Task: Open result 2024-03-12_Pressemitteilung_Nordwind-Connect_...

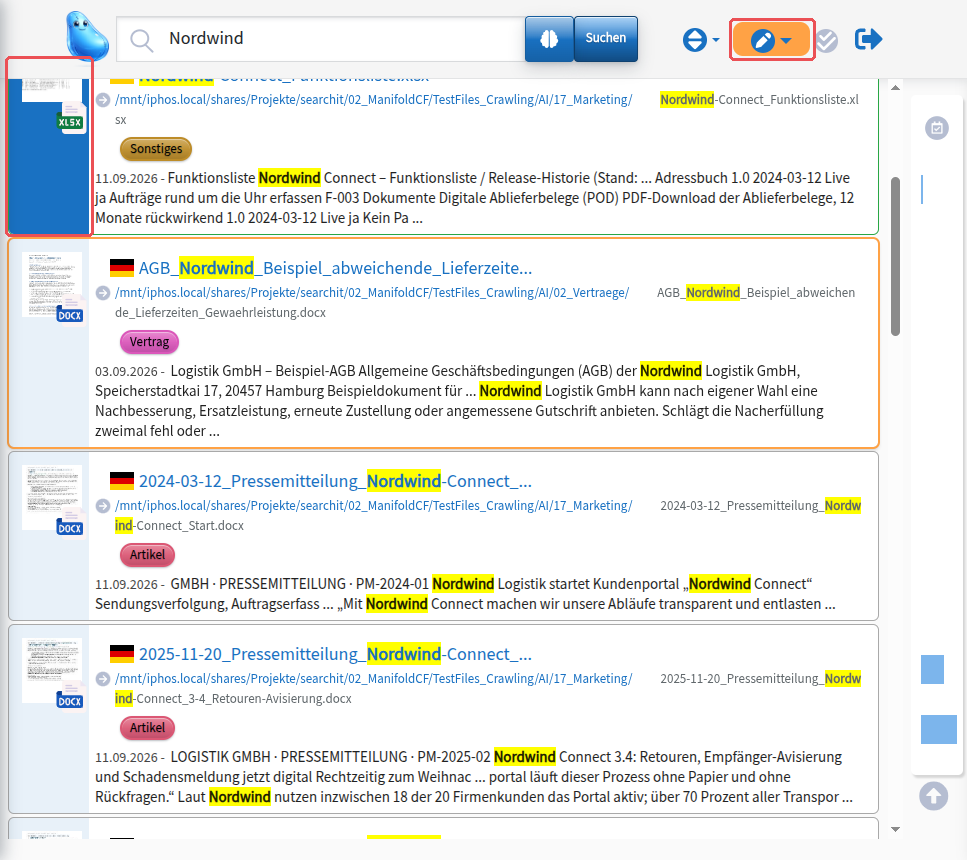Action: pyautogui.click(x=335, y=481)
